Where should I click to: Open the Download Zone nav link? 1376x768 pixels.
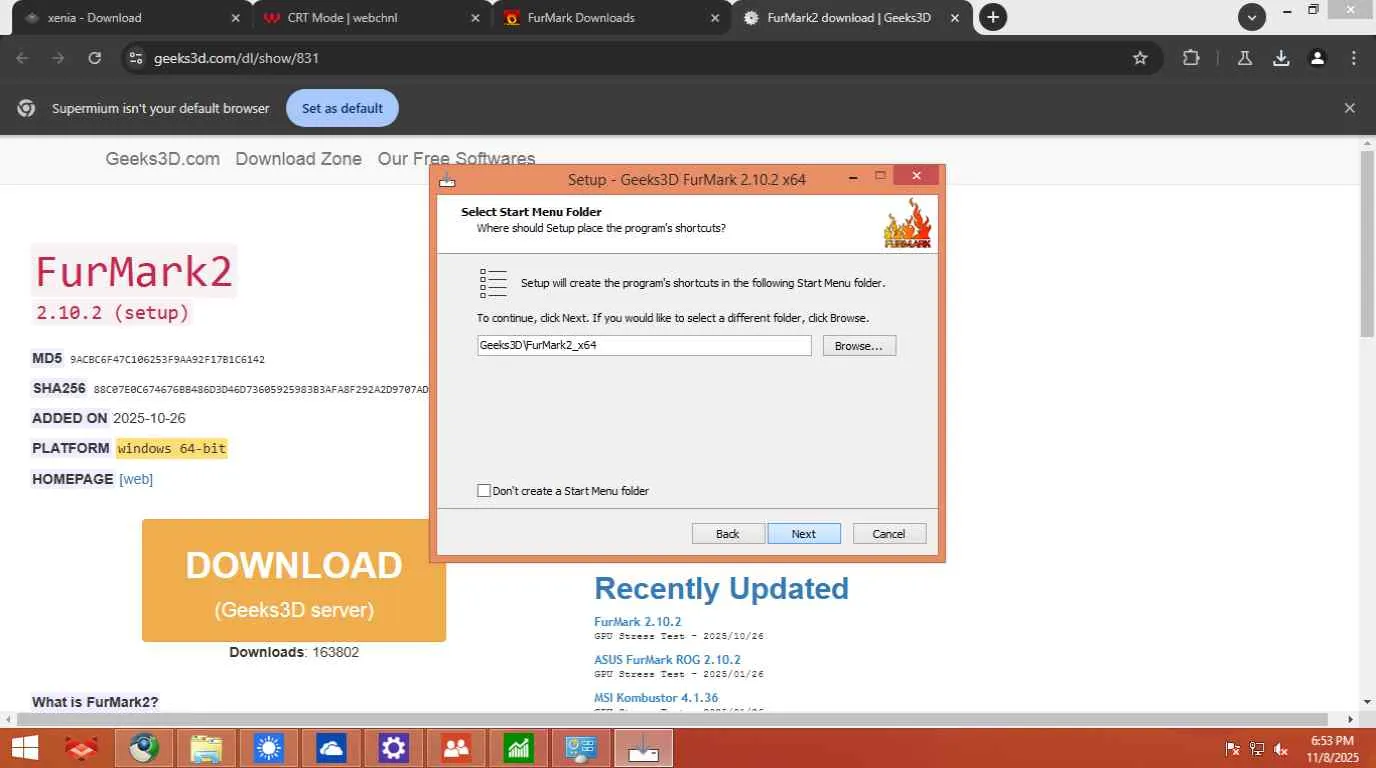tap(299, 159)
